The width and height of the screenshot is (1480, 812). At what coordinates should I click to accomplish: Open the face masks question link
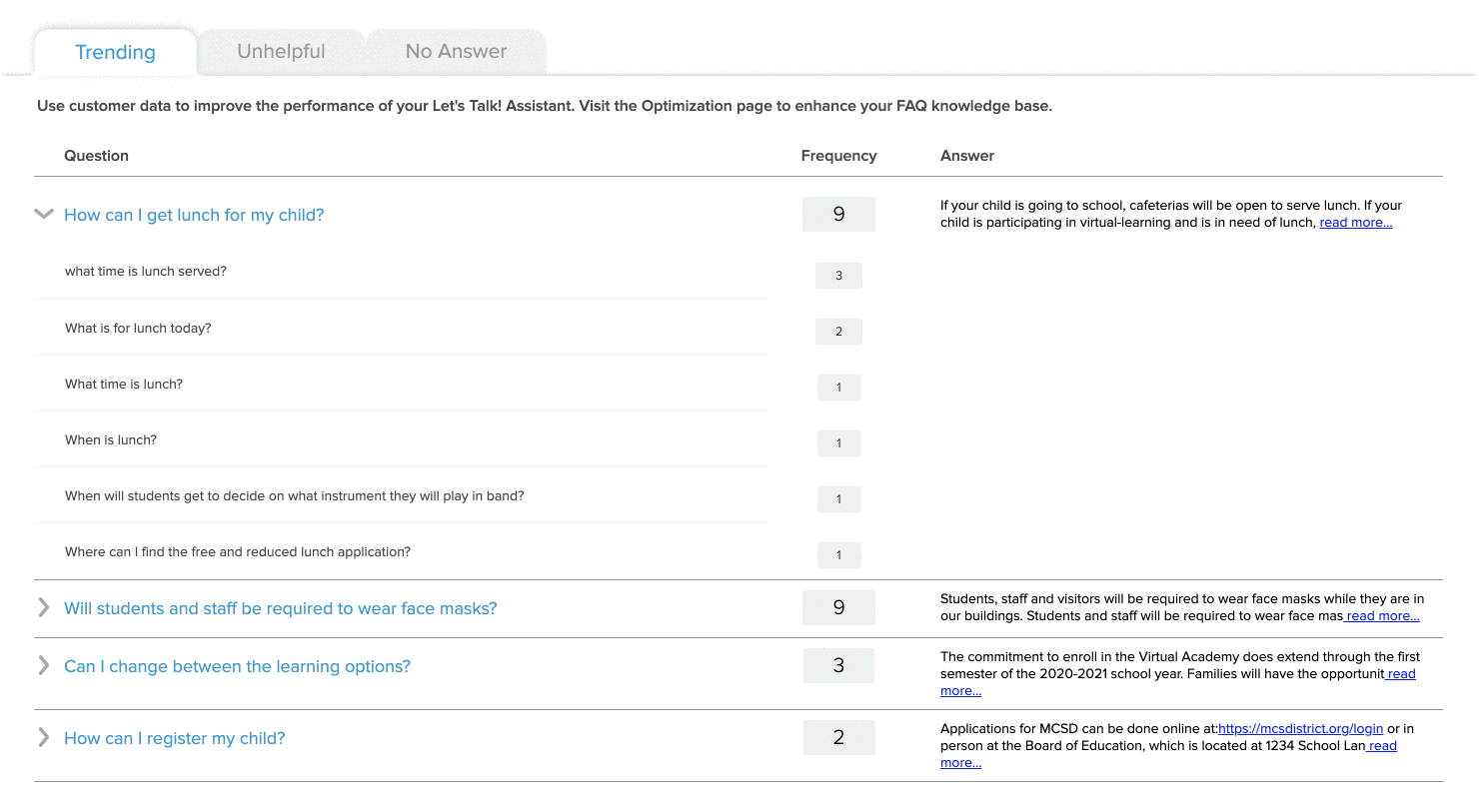click(x=280, y=608)
